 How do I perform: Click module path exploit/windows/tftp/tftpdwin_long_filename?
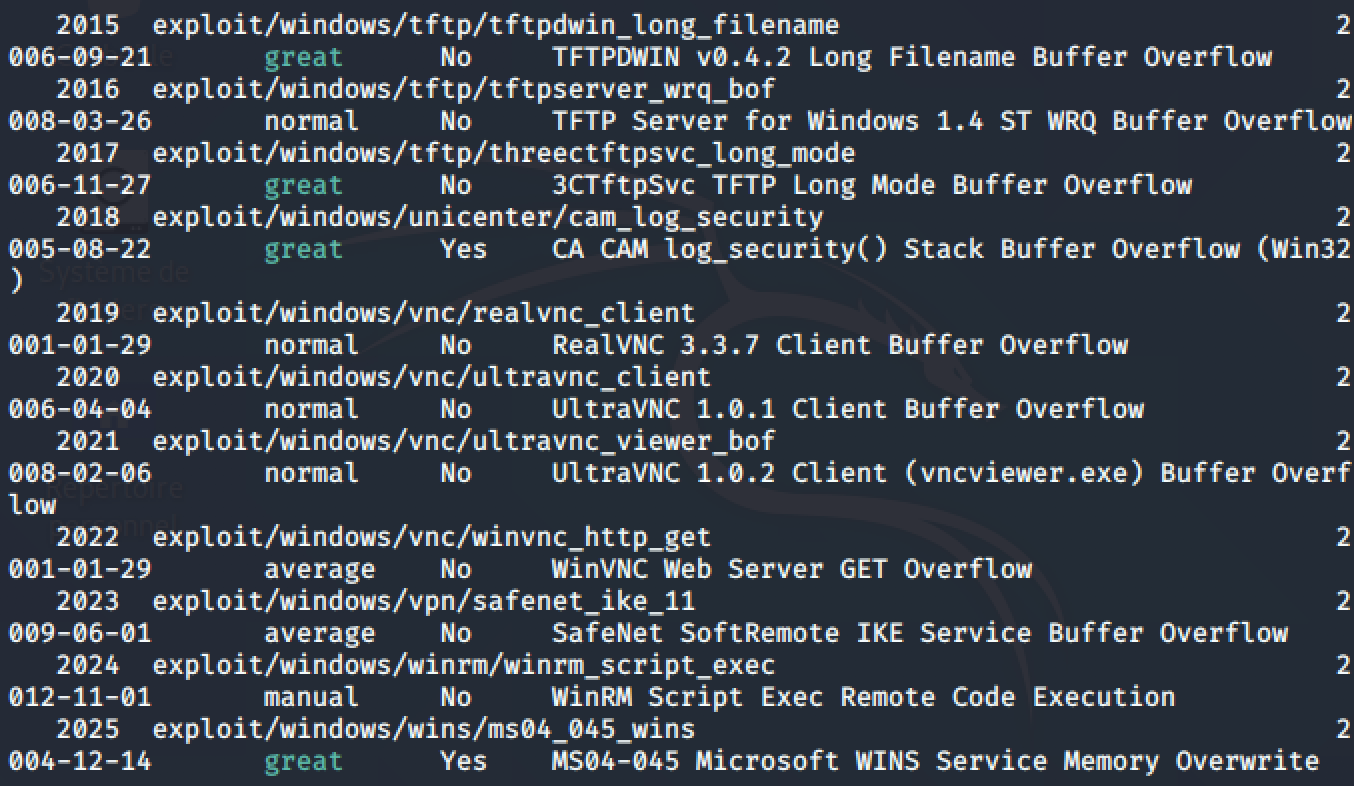pyautogui.click(x=496, y=25)
